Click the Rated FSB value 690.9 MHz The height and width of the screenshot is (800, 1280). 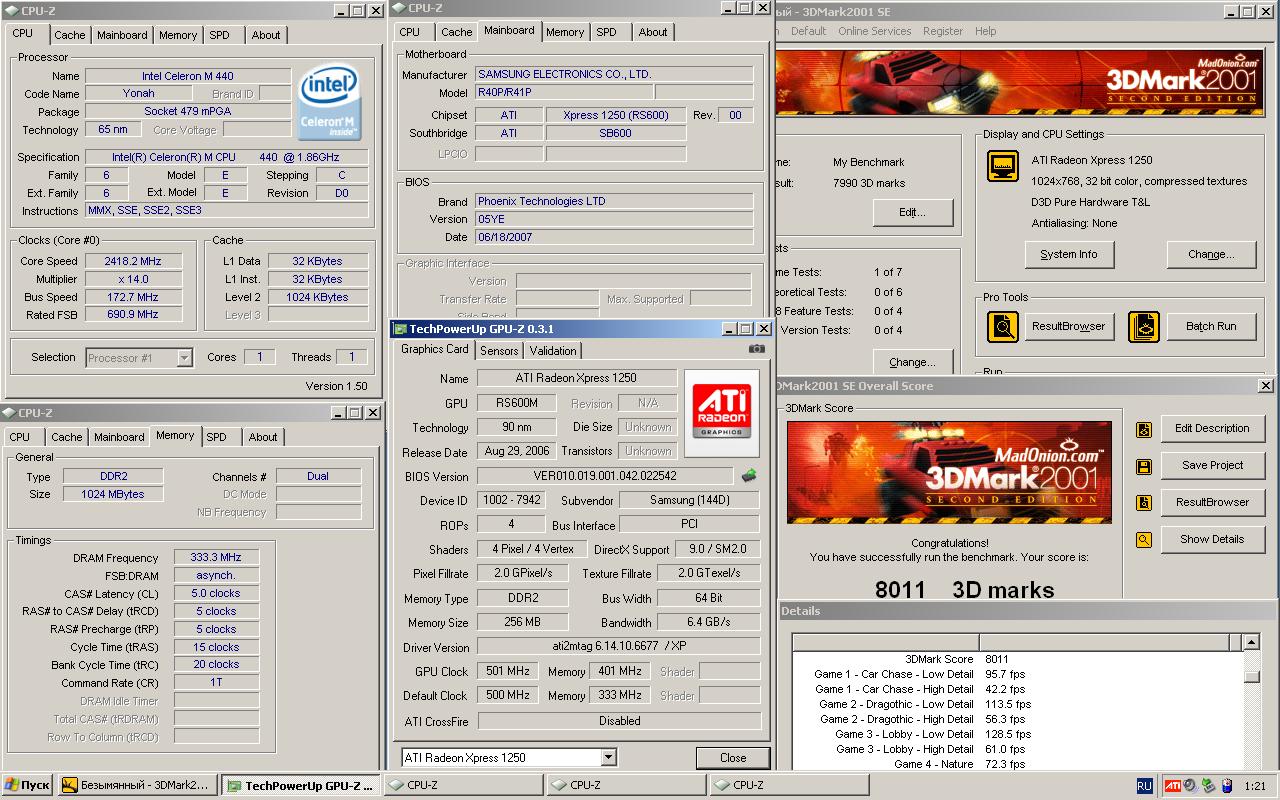point(134,315)
